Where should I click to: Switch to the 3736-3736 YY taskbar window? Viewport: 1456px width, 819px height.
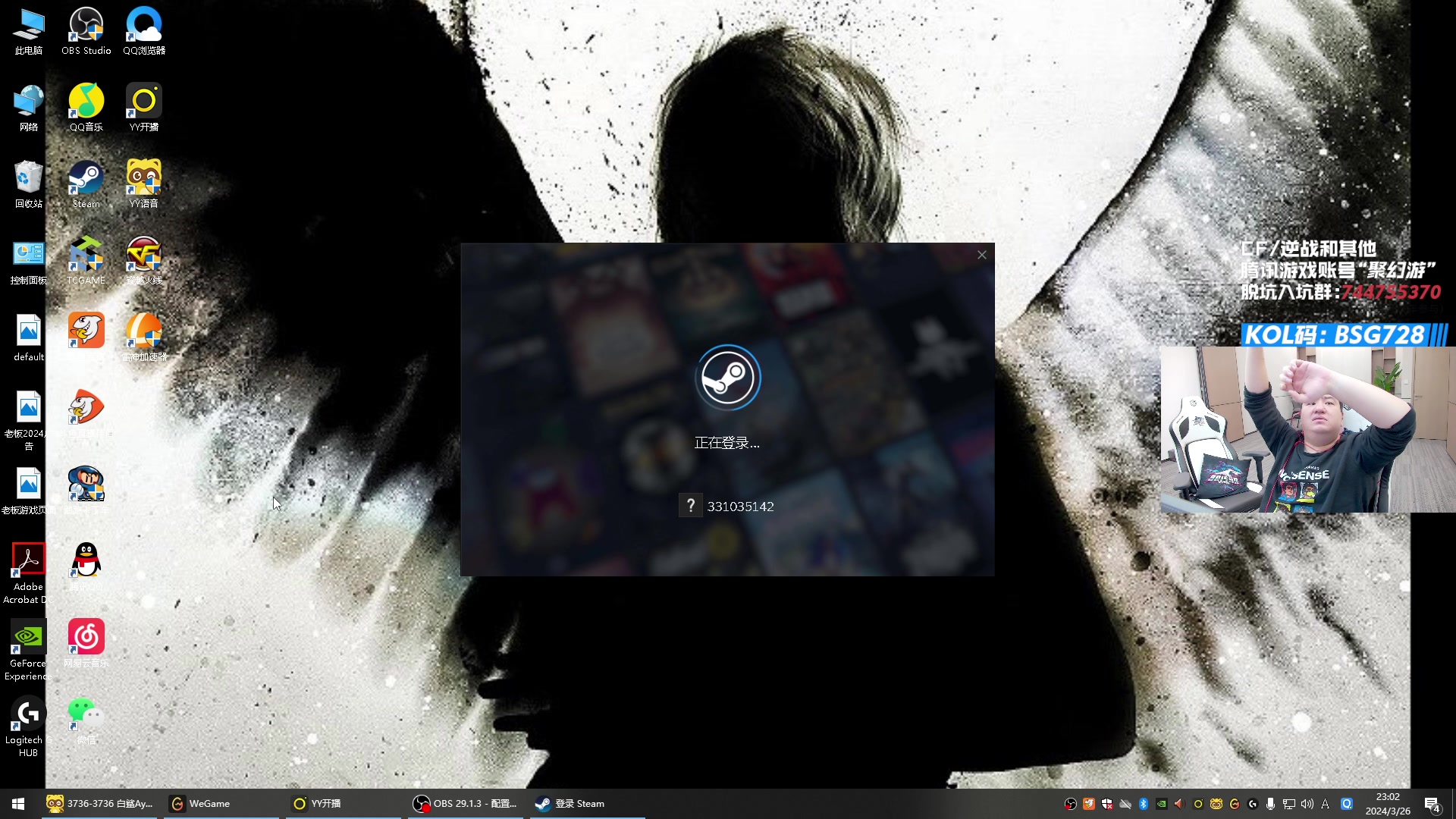[99, 804]
